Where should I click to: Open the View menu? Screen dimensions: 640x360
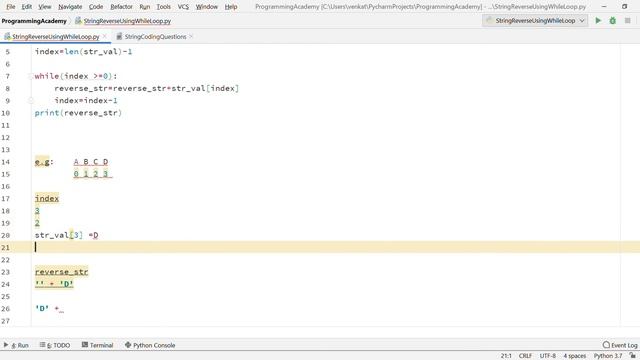click(44, 7)
